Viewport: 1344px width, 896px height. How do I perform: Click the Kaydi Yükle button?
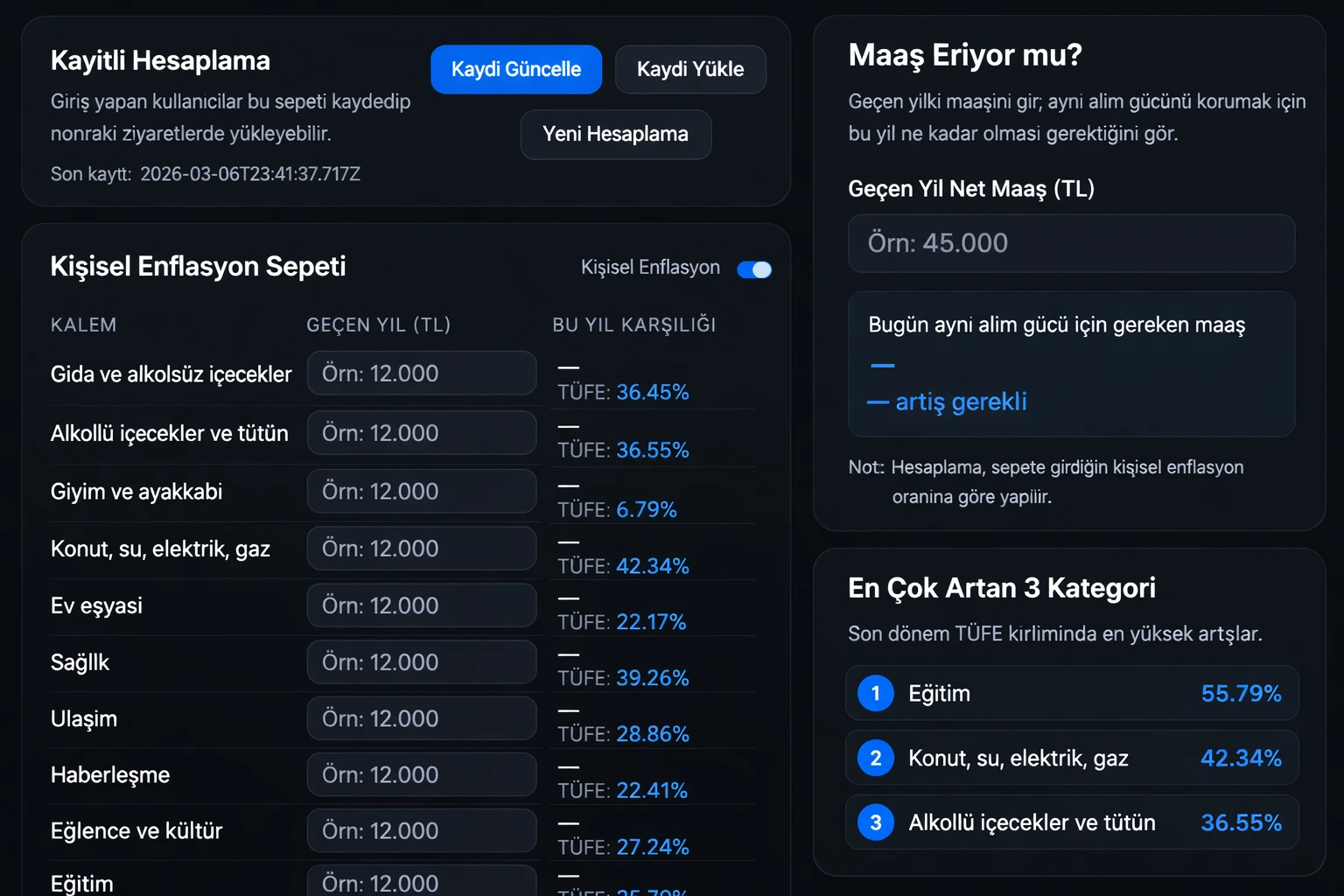pyautogui.click(x=690, y=69)
